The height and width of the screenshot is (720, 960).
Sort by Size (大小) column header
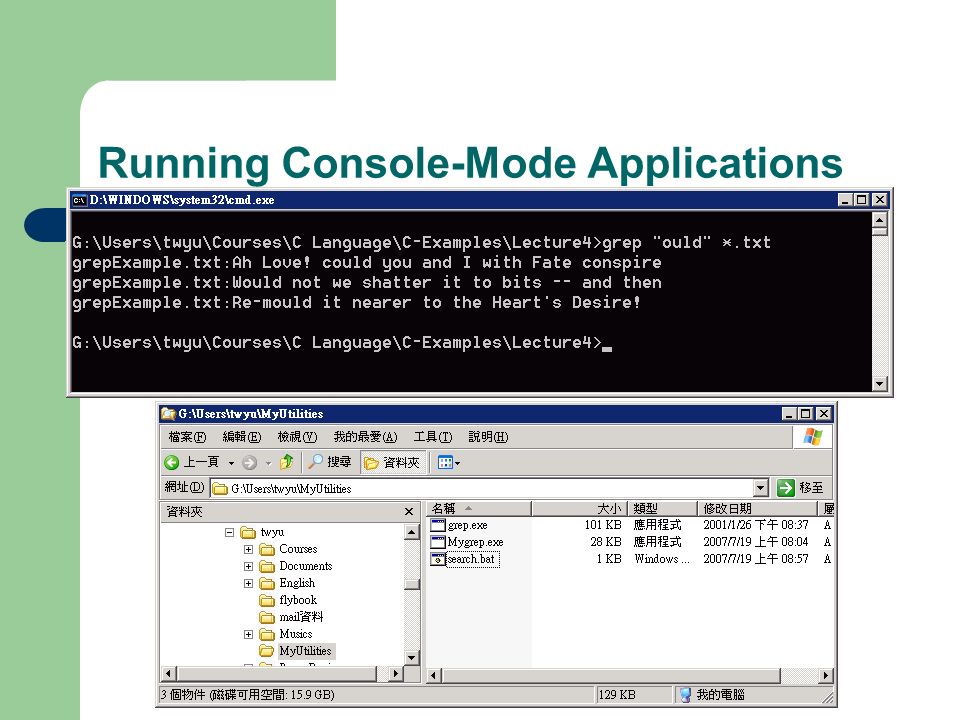pyautogui.click(x=579, y=509)
